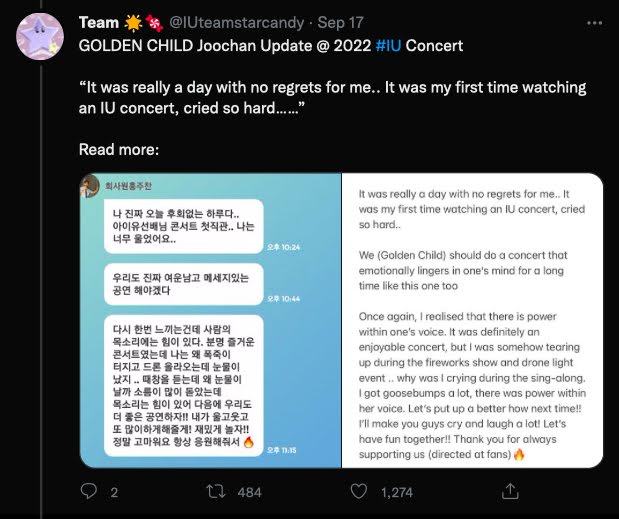Click the last long Korean chat bubble
This screenshot has height=519, width=619.
[184, 386]
